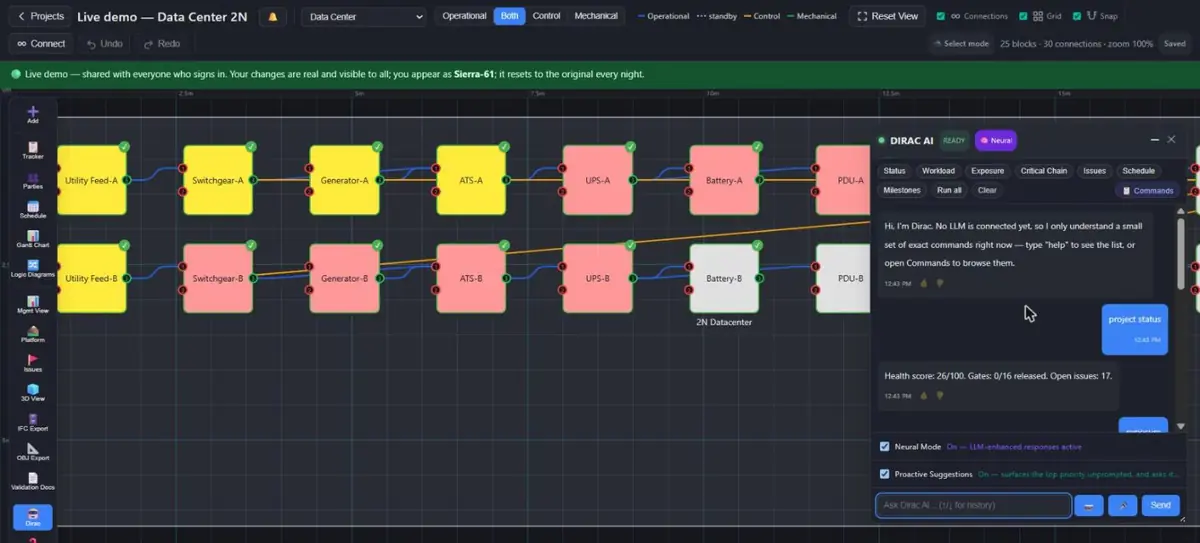
Task: Click the green check on Utility Feed-A block
Action: [x=124, y=147]
